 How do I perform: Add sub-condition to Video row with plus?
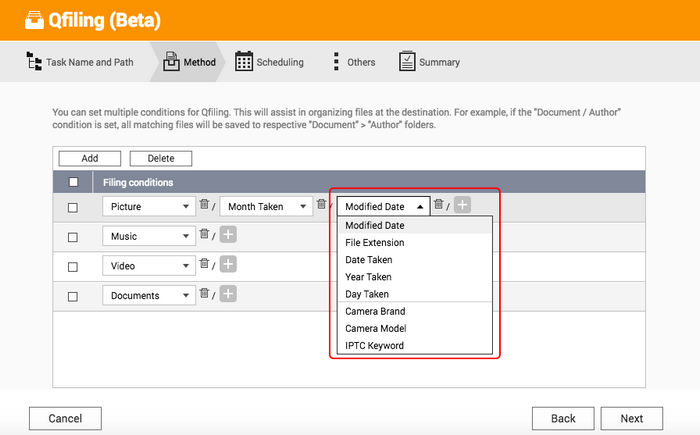[228, 264]
